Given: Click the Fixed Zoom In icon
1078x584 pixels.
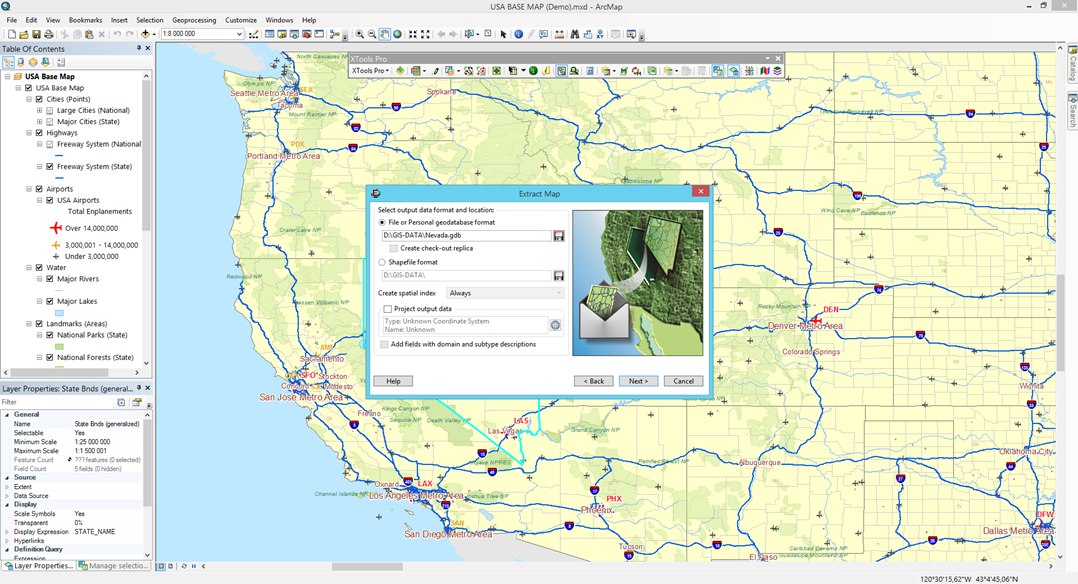Looking at the screenshot, I should 412,34.
